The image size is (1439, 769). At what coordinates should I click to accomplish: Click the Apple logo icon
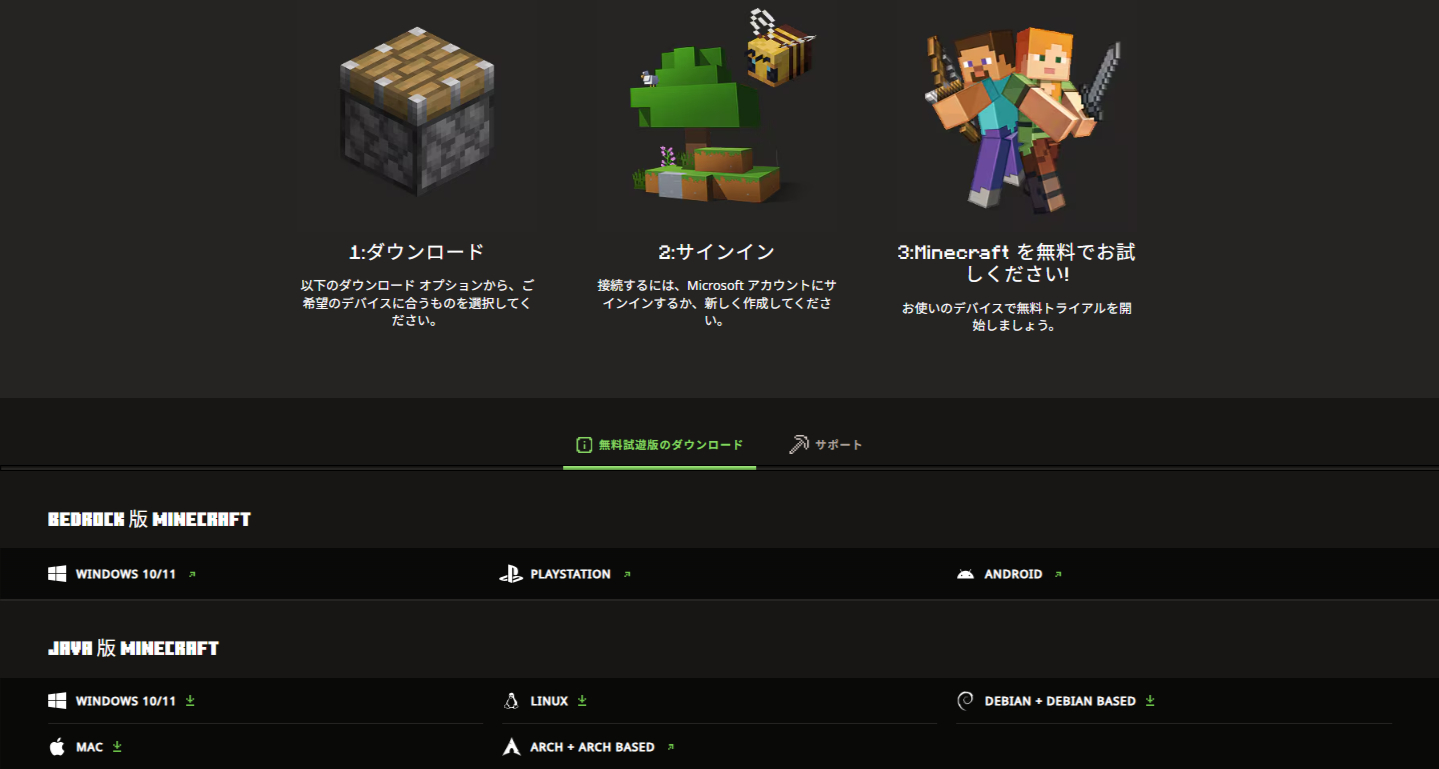pos(57,746)
